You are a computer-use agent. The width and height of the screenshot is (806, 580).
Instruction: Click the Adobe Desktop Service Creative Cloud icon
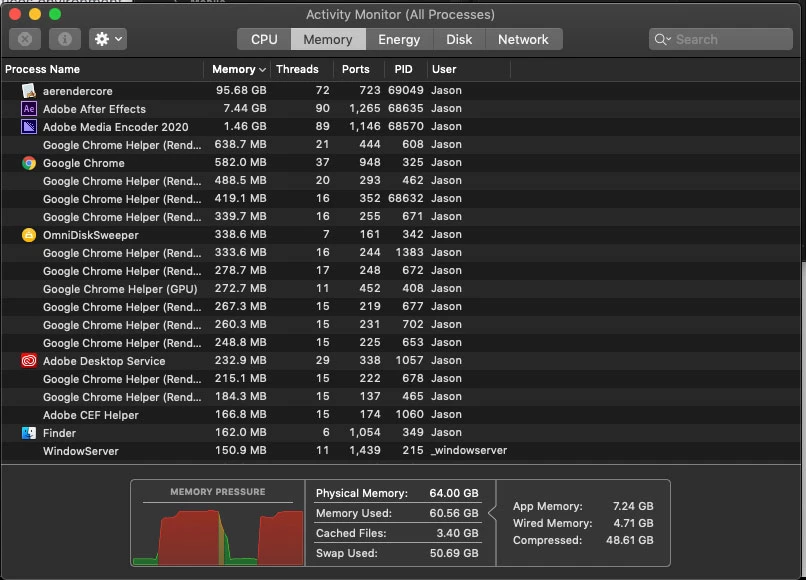[x=29, y=361]
